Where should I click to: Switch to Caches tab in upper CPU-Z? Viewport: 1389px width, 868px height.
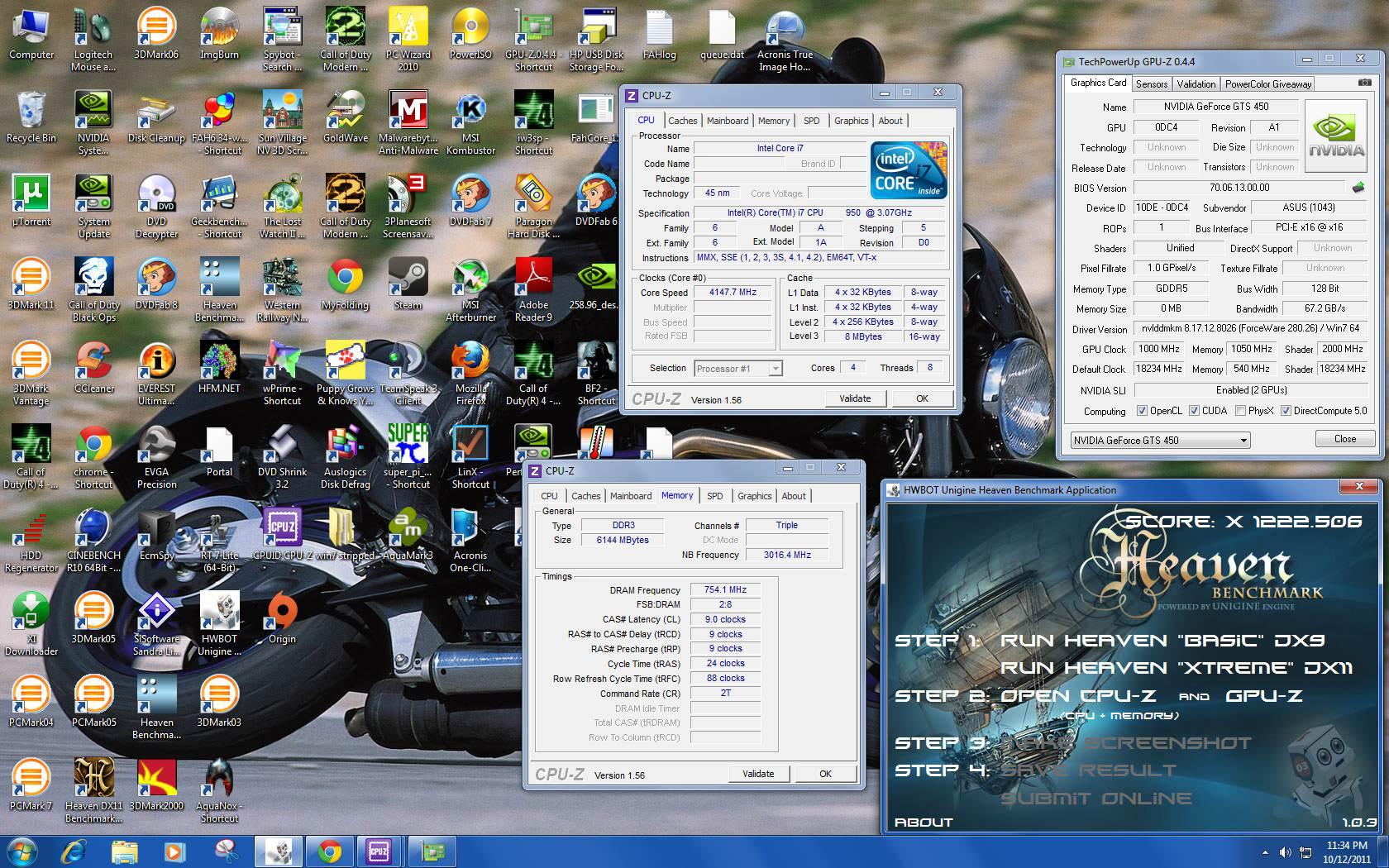[x=683, y=121]
